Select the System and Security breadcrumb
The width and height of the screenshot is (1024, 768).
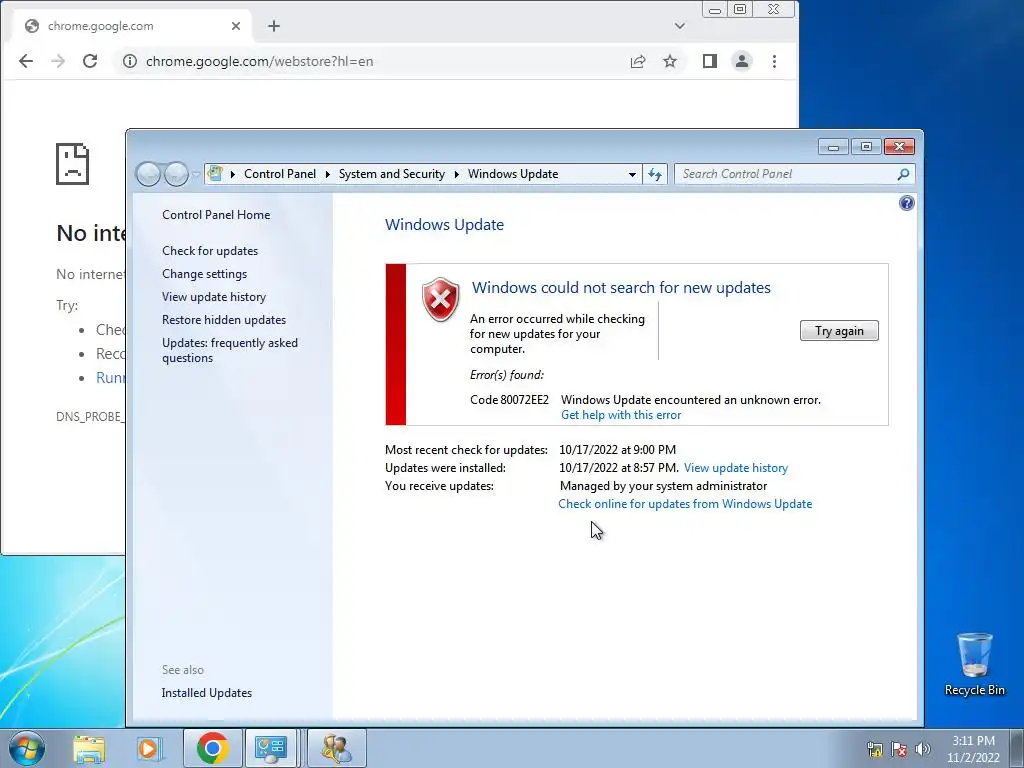(392, 174)
